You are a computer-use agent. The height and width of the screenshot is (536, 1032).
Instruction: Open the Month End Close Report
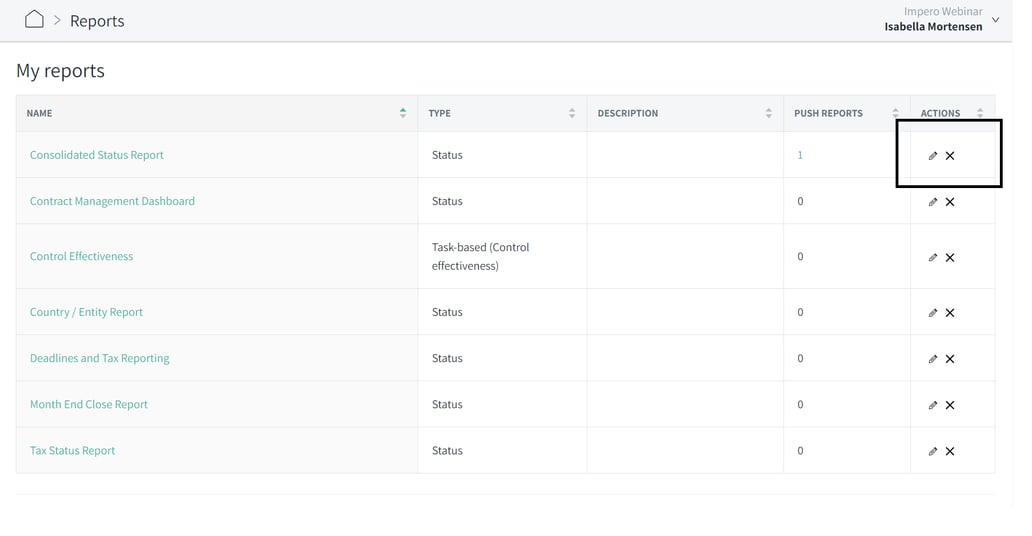(x=89, y=404)
